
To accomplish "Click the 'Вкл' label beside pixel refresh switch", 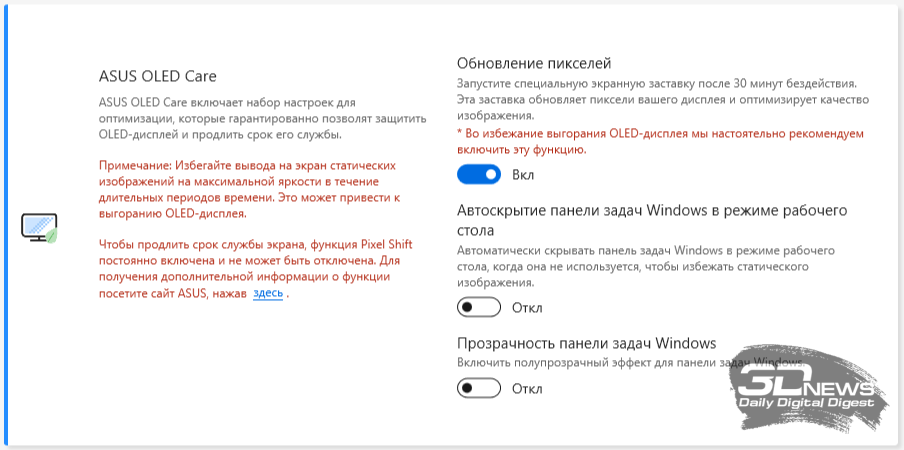I will pyautogui.click(x=523, y=175).
